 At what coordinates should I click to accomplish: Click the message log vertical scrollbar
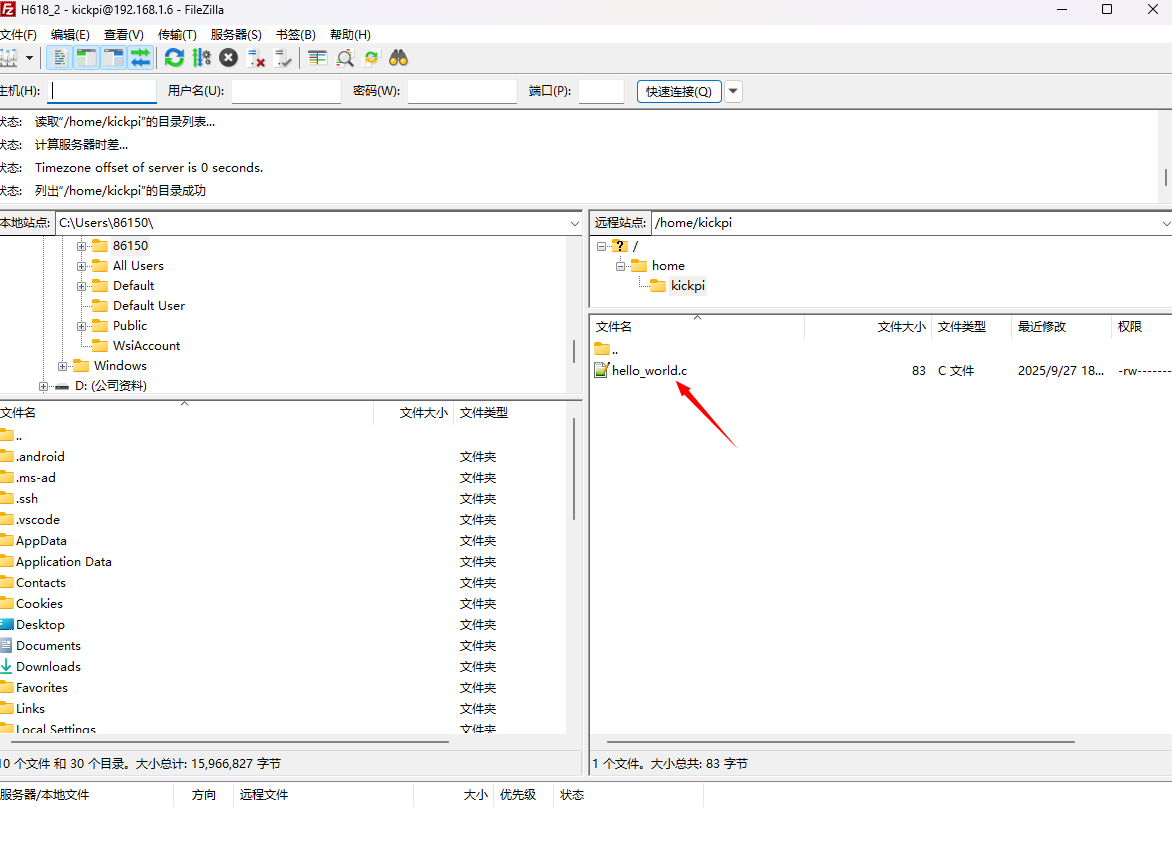click(x=1165, y=178)
